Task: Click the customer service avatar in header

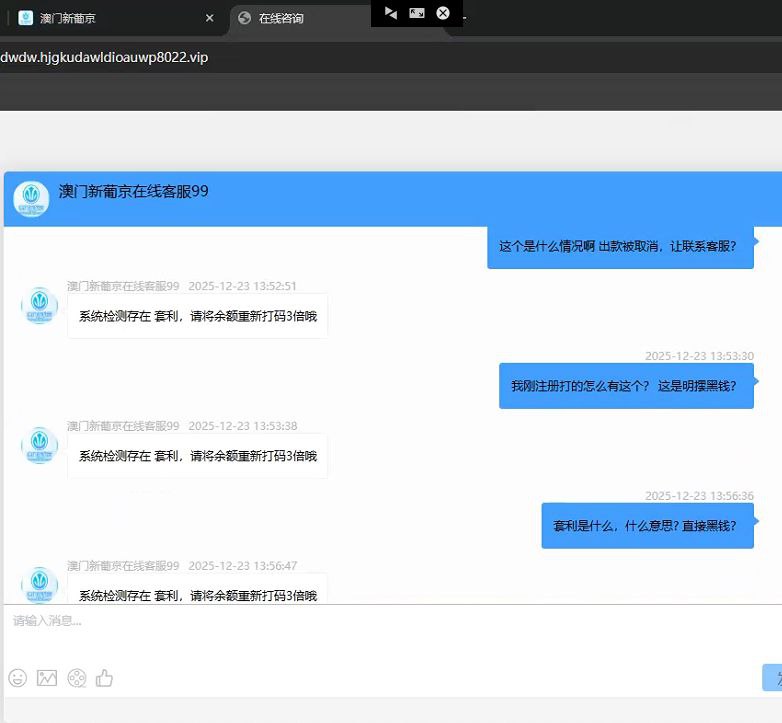Action: pyautogui.click(x=31, y=199)
